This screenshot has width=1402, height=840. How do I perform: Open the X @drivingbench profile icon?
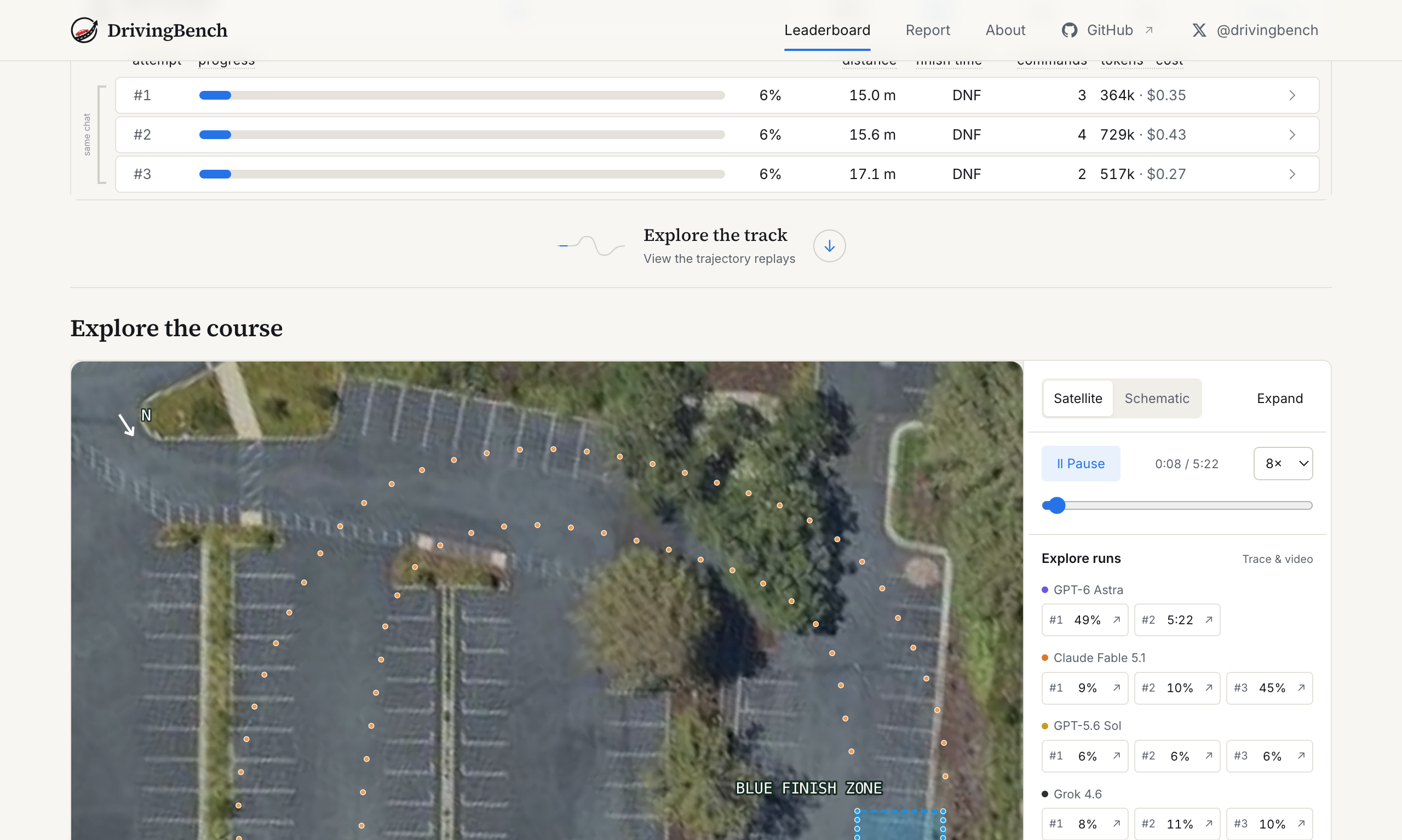1199,30
